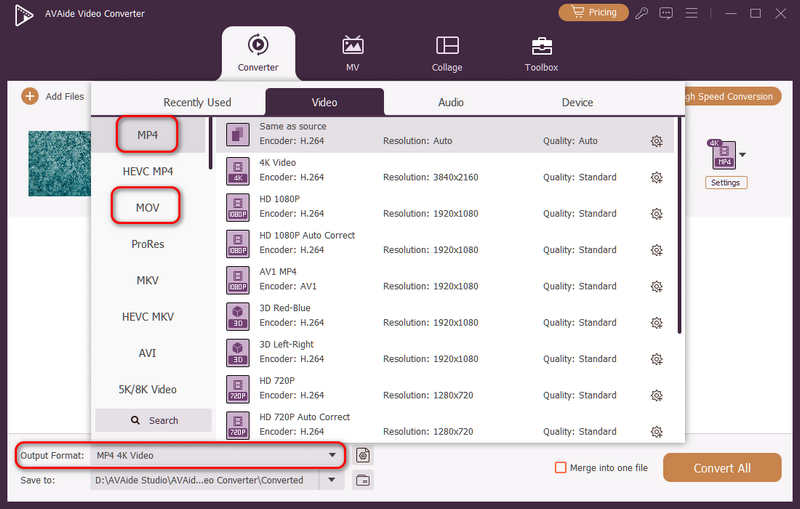Open the Collage module icon
Image resolution: width=800 pixels, height=509 pixels.
tap(447, 46)
